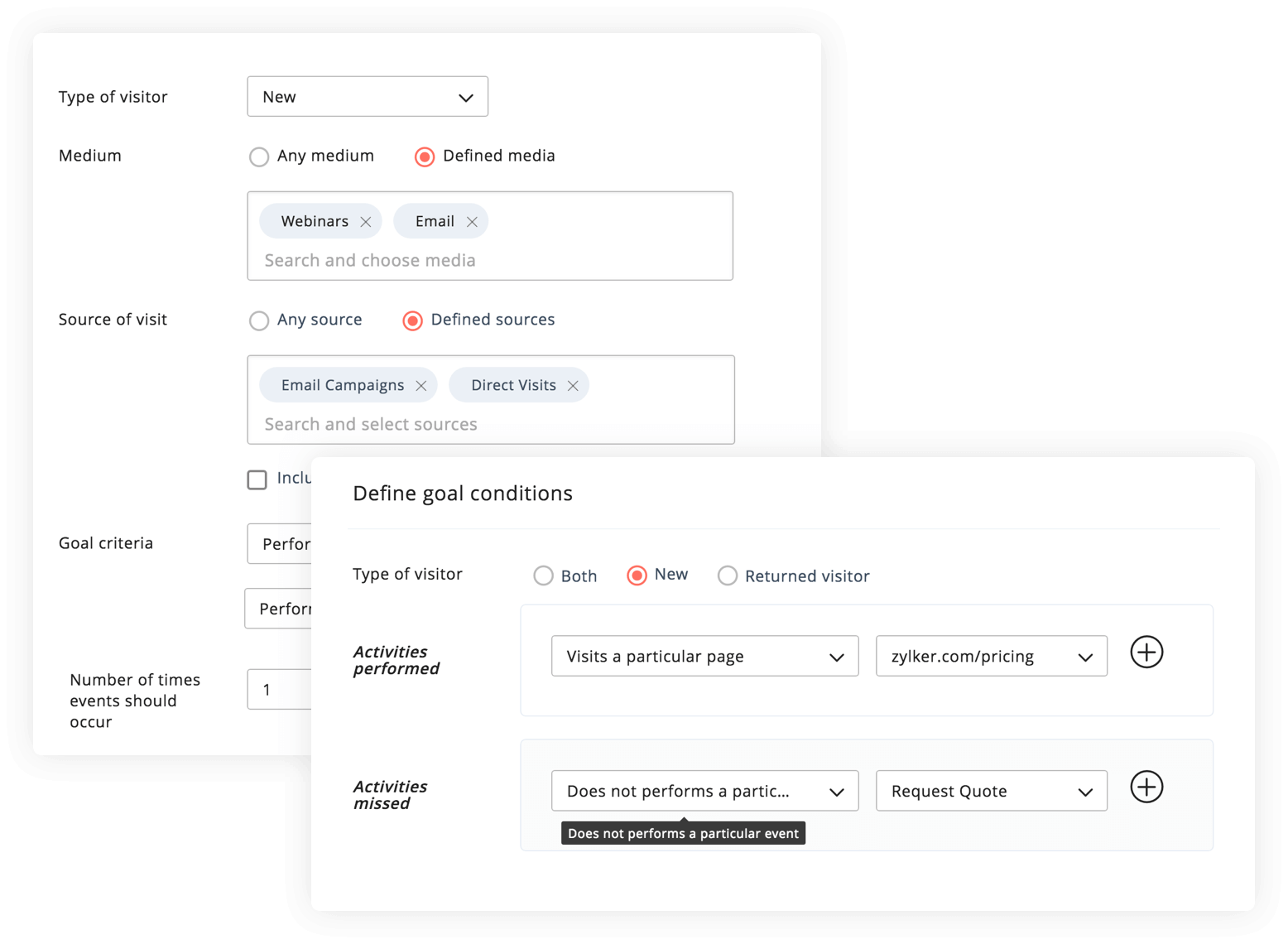Select Any source radio option

click(x=260, y=320)
